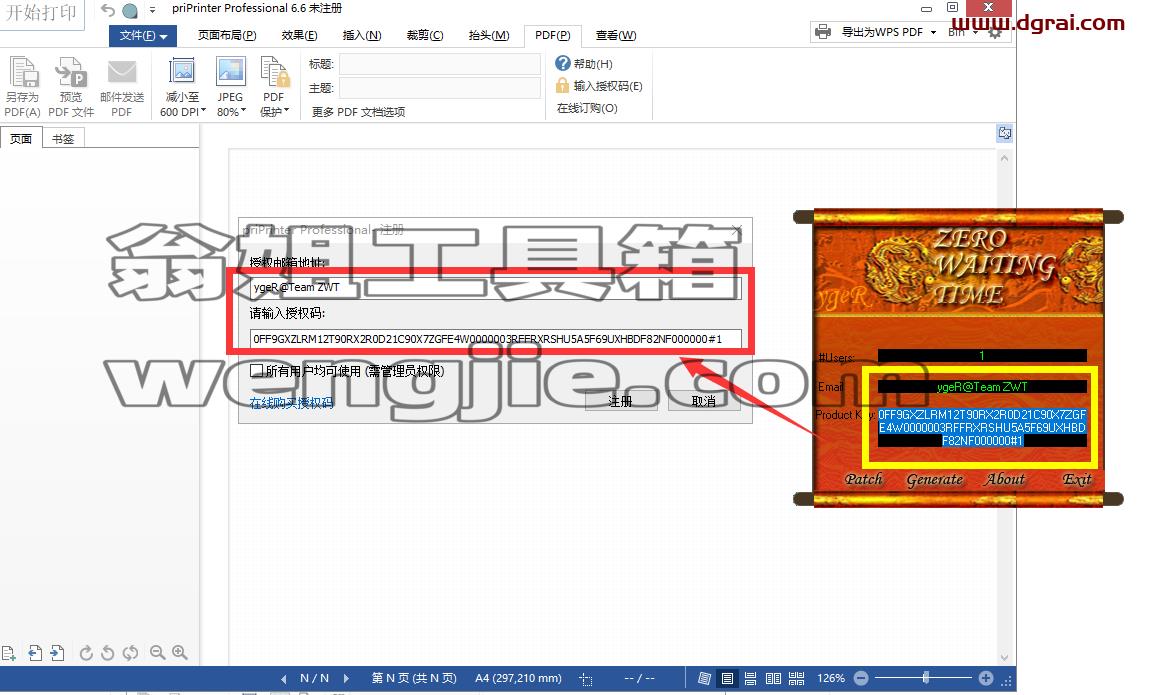1151x695 pixels.
Task: Click the license email address field in the dialog
Action: click(495, 288)
